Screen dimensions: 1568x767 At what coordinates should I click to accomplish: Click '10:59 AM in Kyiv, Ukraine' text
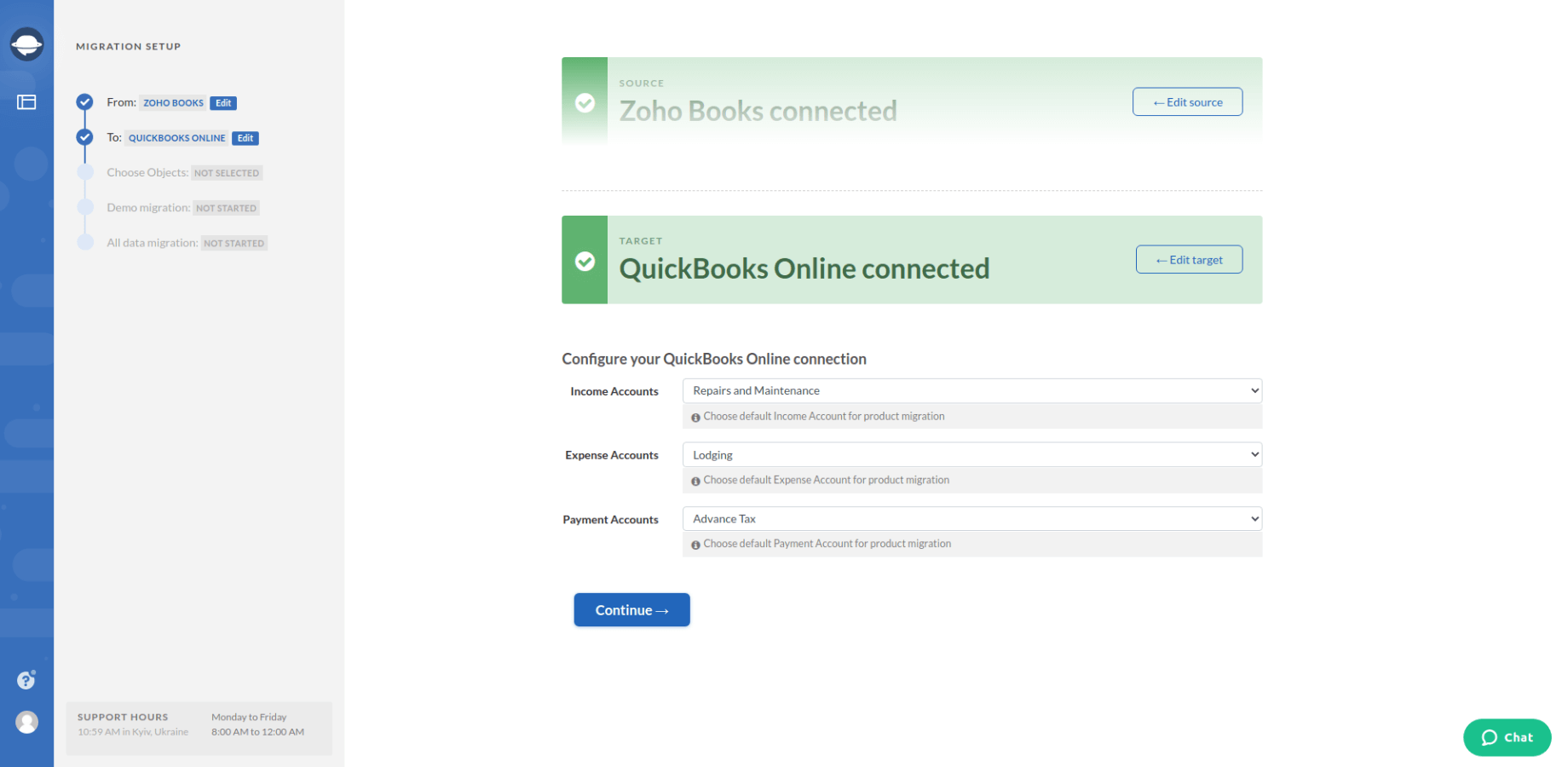[133, 732]
